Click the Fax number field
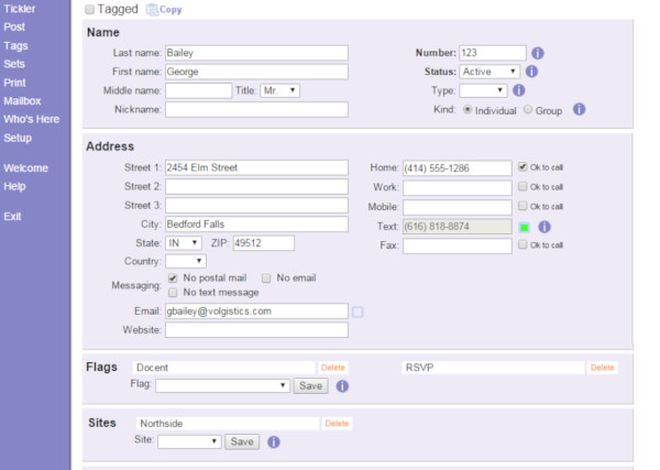Screen dimensions: 660x470 [458, 246]
